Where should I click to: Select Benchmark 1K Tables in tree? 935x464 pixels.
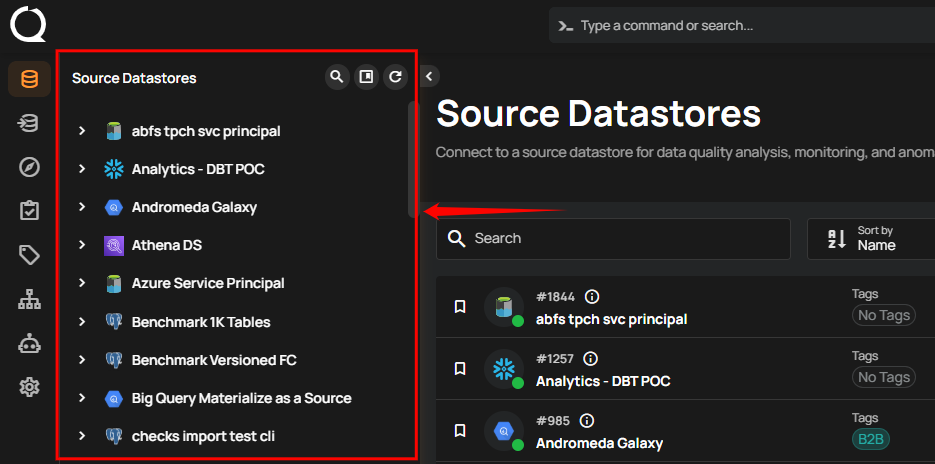tap(201, 322)
